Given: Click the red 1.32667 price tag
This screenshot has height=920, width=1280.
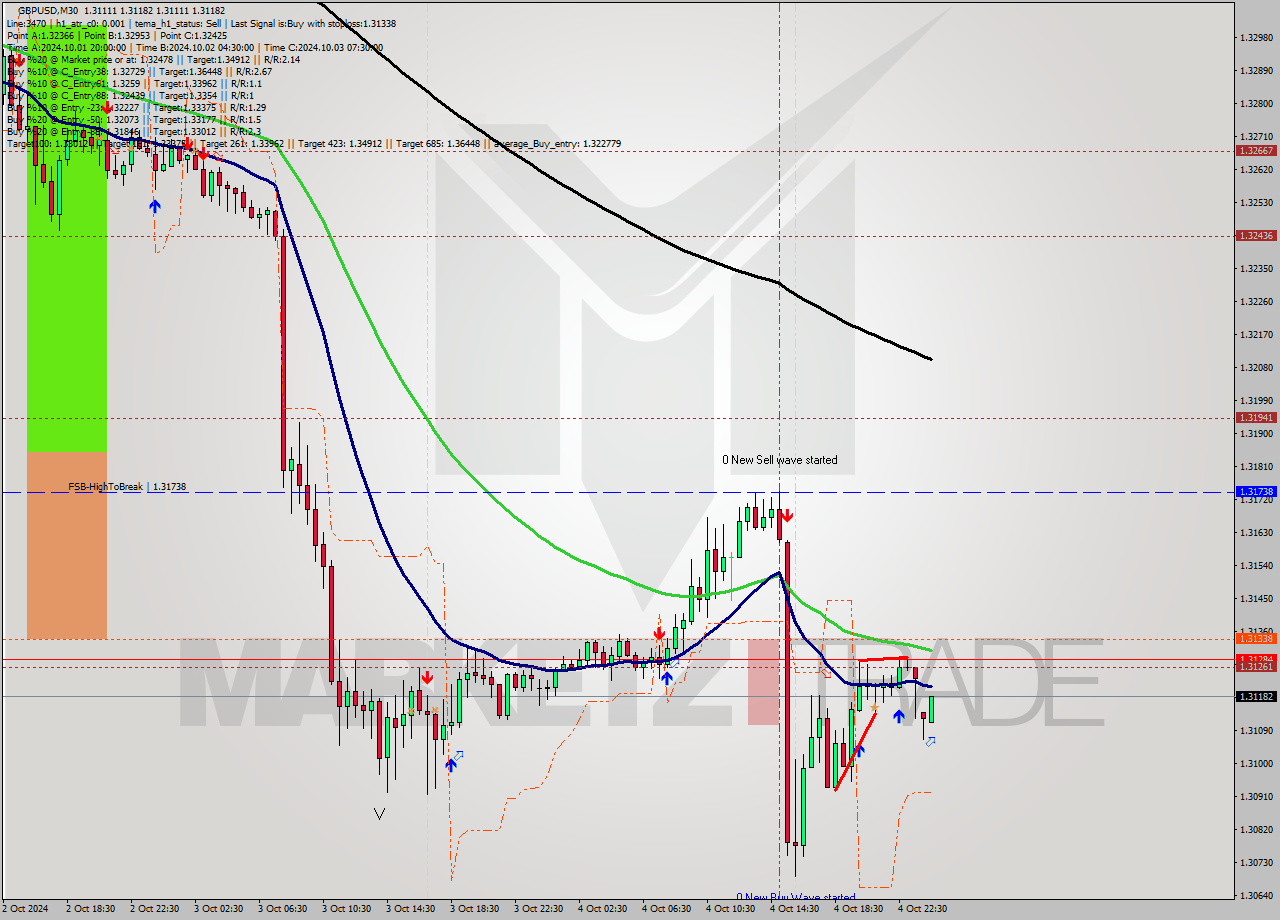Looking at the screenshot, I should coord(1255,150).
